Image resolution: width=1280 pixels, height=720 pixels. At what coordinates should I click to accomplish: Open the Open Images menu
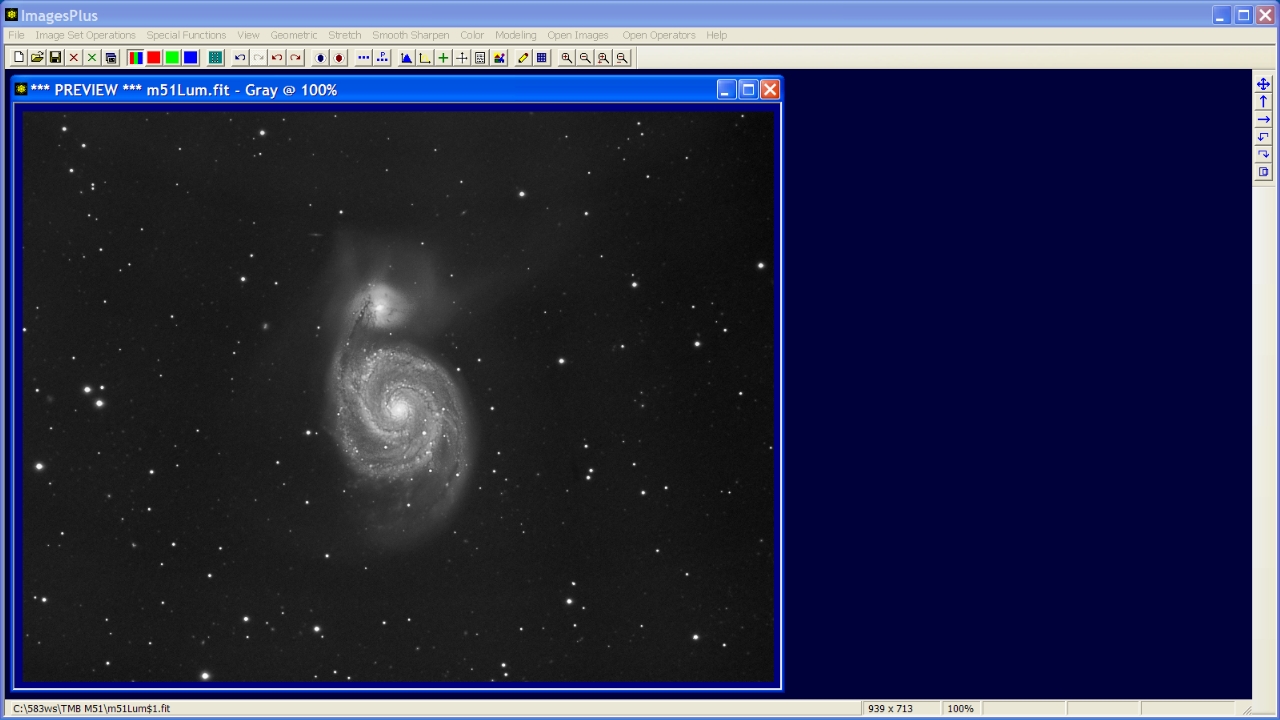(x=577, y=35)
